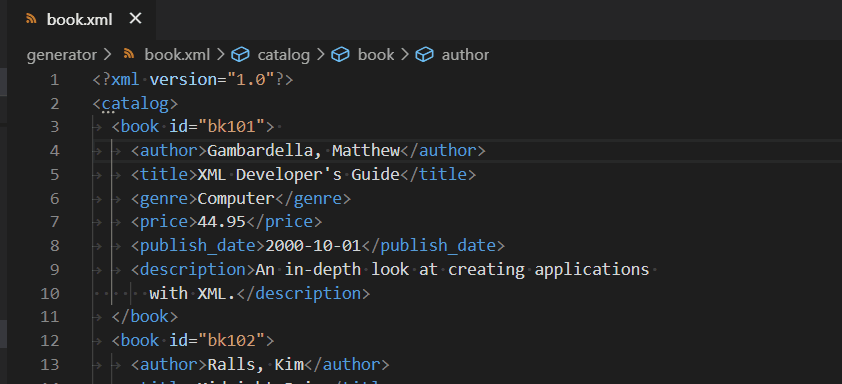Click author text Gambardella, Matthew
842x384 pixels.
point(303,151)
